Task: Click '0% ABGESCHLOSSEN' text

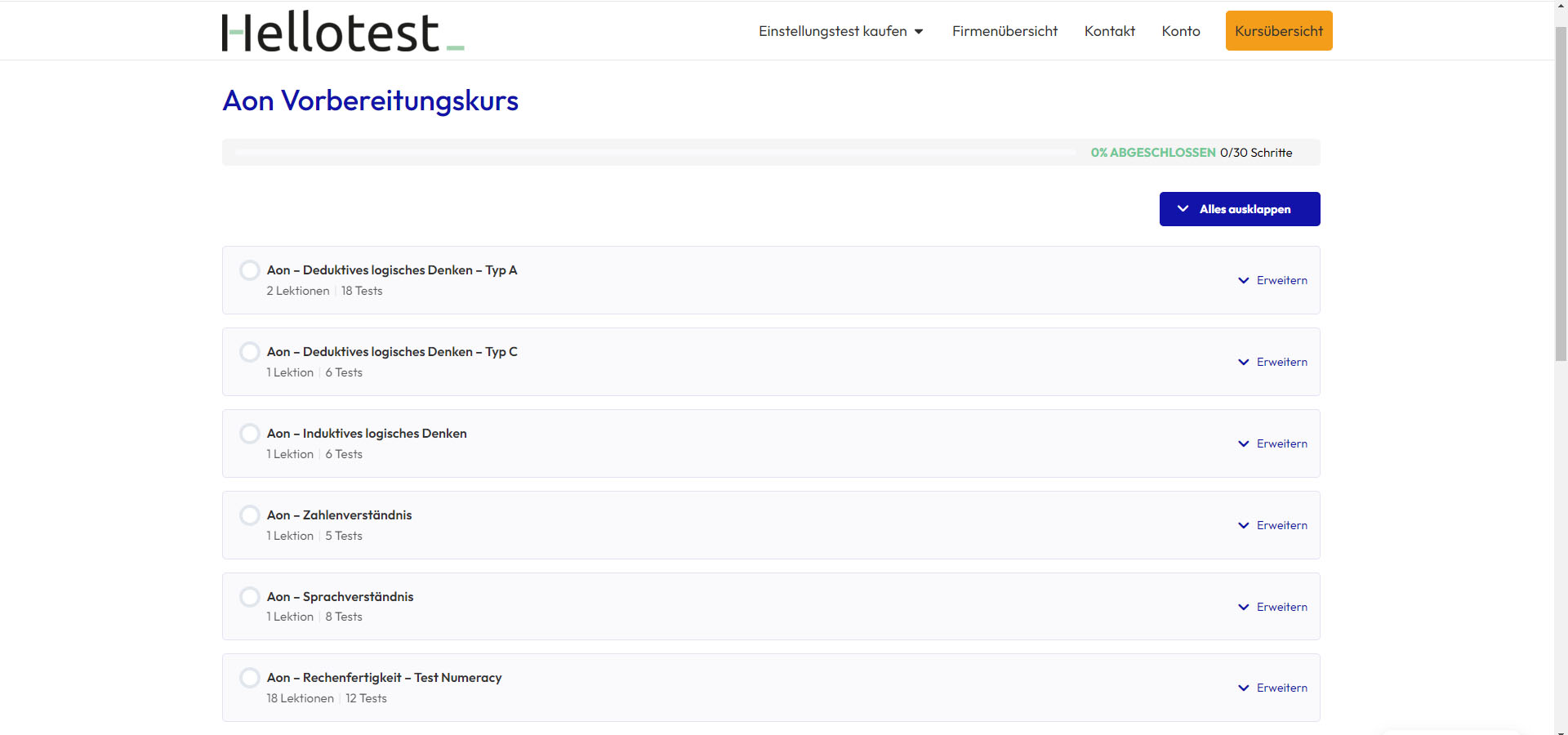Action: (x=1153, y=153)
